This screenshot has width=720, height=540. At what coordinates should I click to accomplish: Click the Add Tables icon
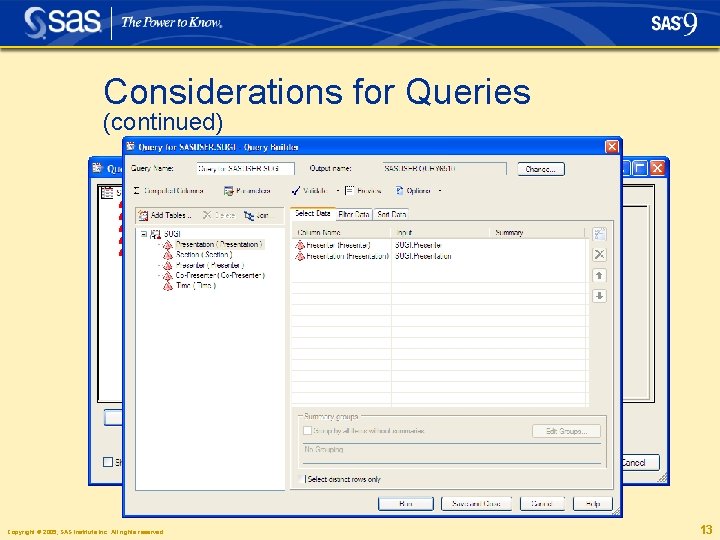click(x=143, y=215)
